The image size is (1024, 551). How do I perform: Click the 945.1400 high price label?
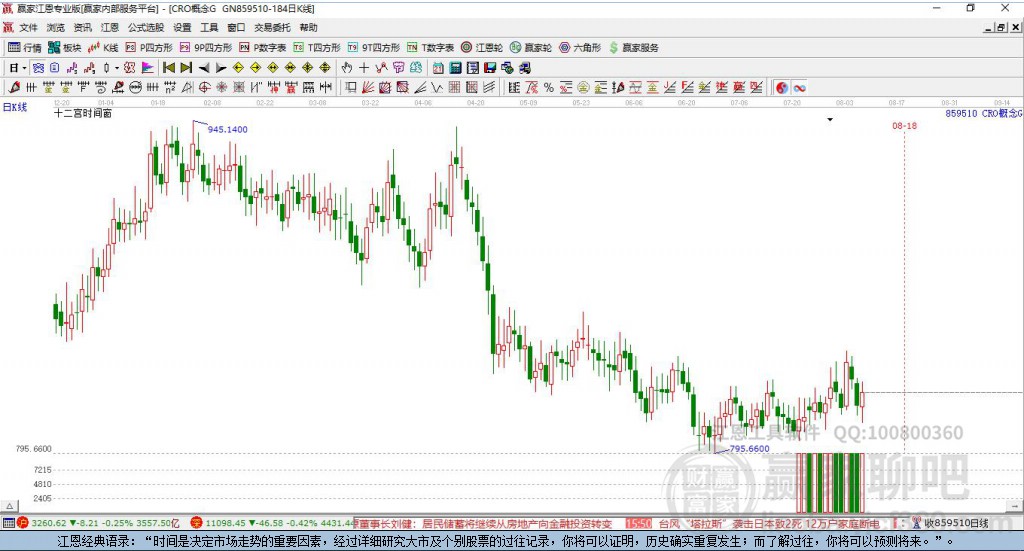point(227,129)
